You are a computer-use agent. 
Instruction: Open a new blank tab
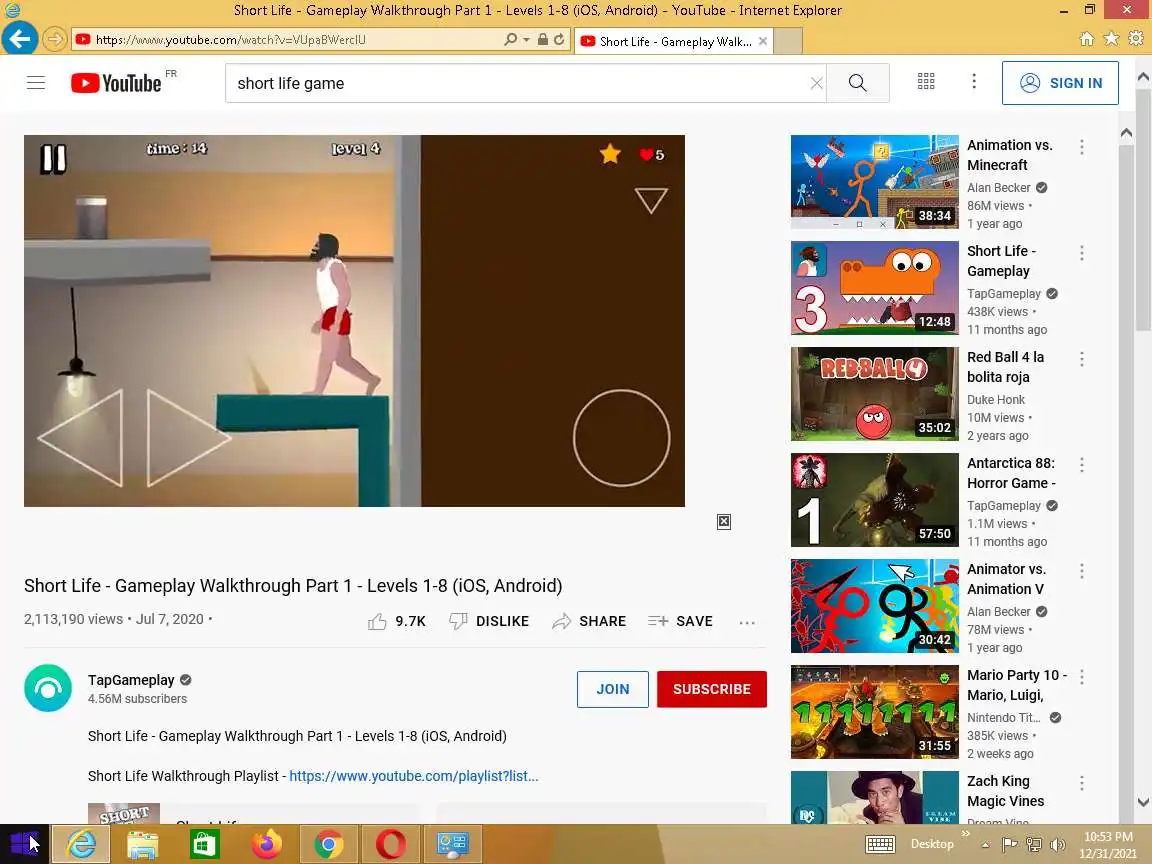coord(788,41)
